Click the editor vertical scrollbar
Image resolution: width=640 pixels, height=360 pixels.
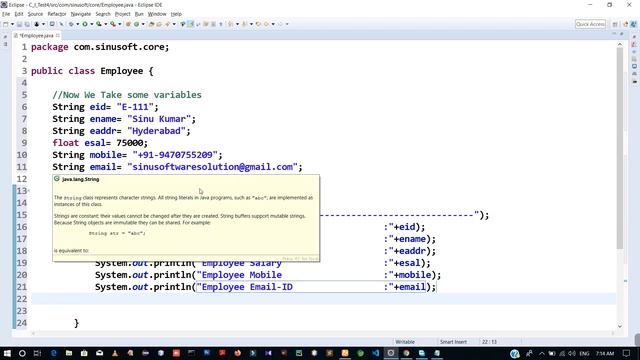[620, 149]
